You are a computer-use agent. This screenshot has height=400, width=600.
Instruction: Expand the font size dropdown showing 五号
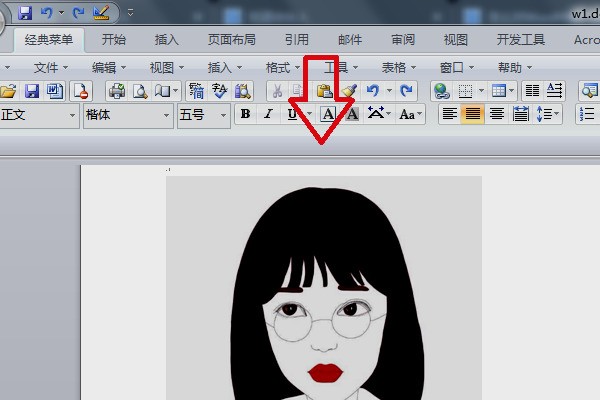203,115
